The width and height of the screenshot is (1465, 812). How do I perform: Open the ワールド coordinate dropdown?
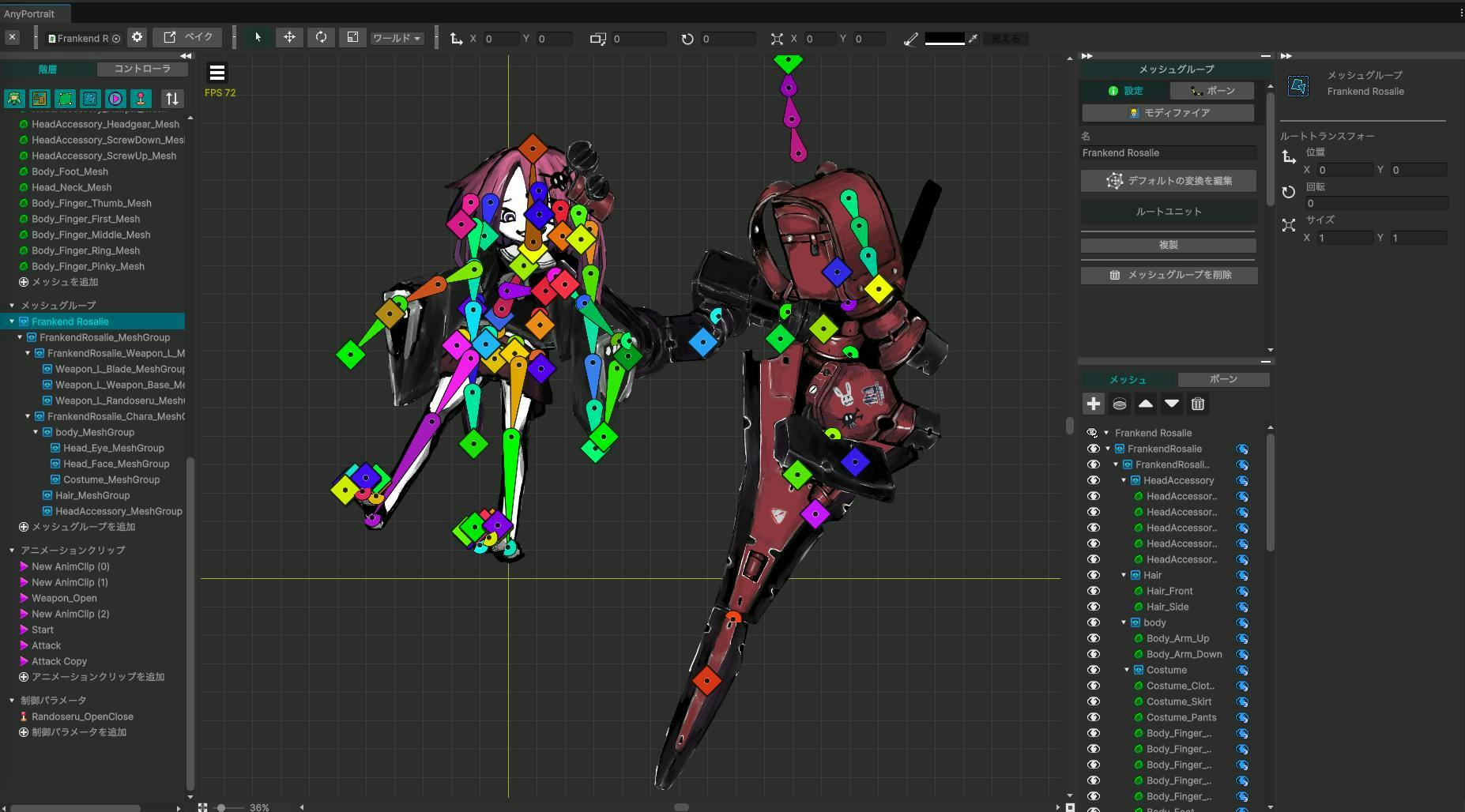click(x=397, y=38)
